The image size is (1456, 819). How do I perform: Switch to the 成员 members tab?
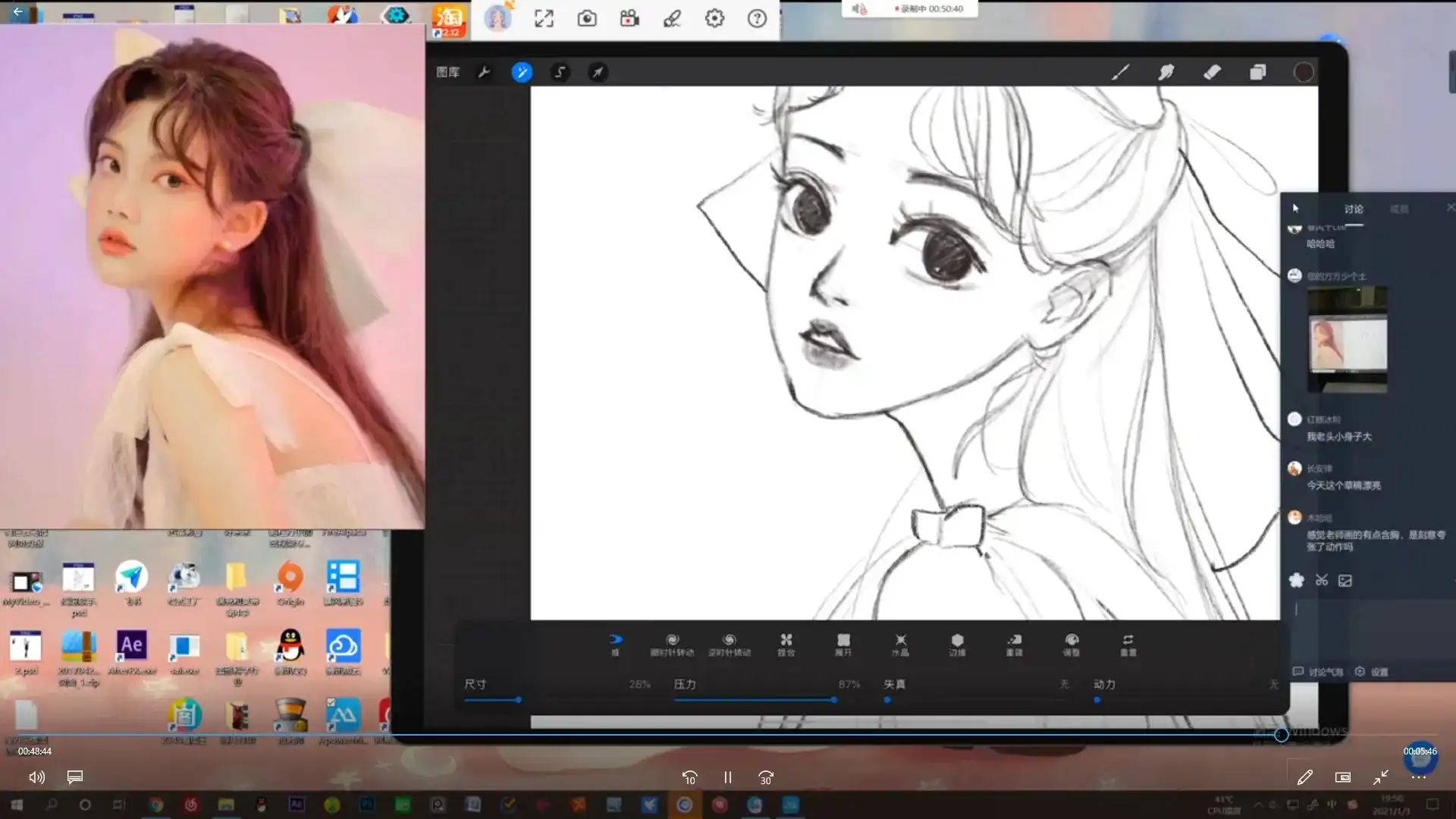point(1399,209)
